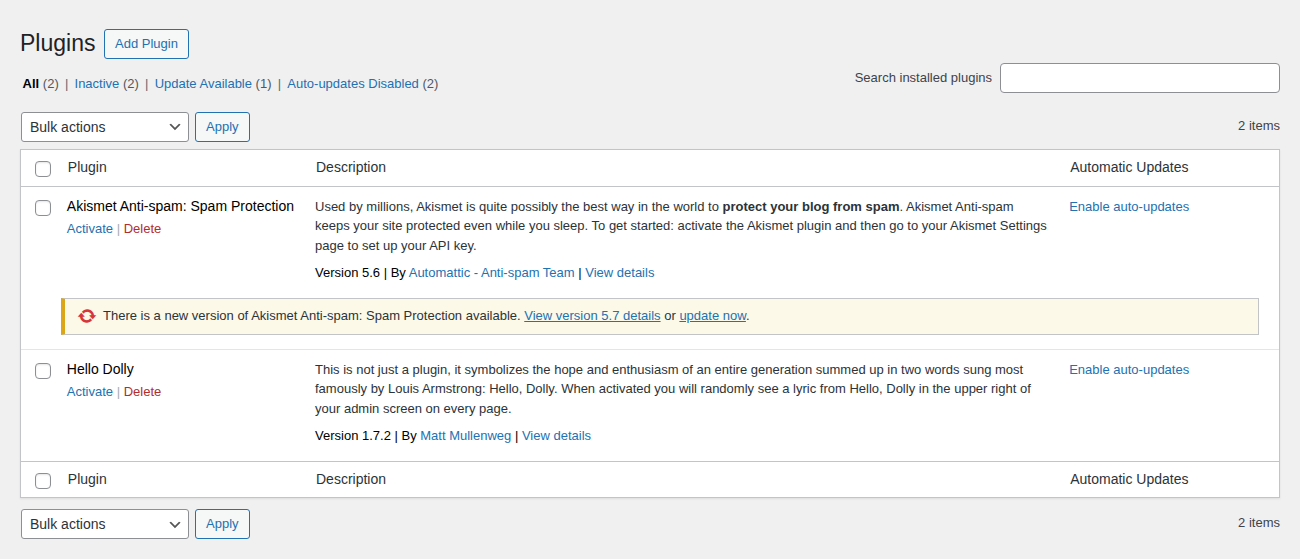The width and height of the screenshot is (1300, 559).
Task: View details for Akismet version 5.6
Action: 620,273
